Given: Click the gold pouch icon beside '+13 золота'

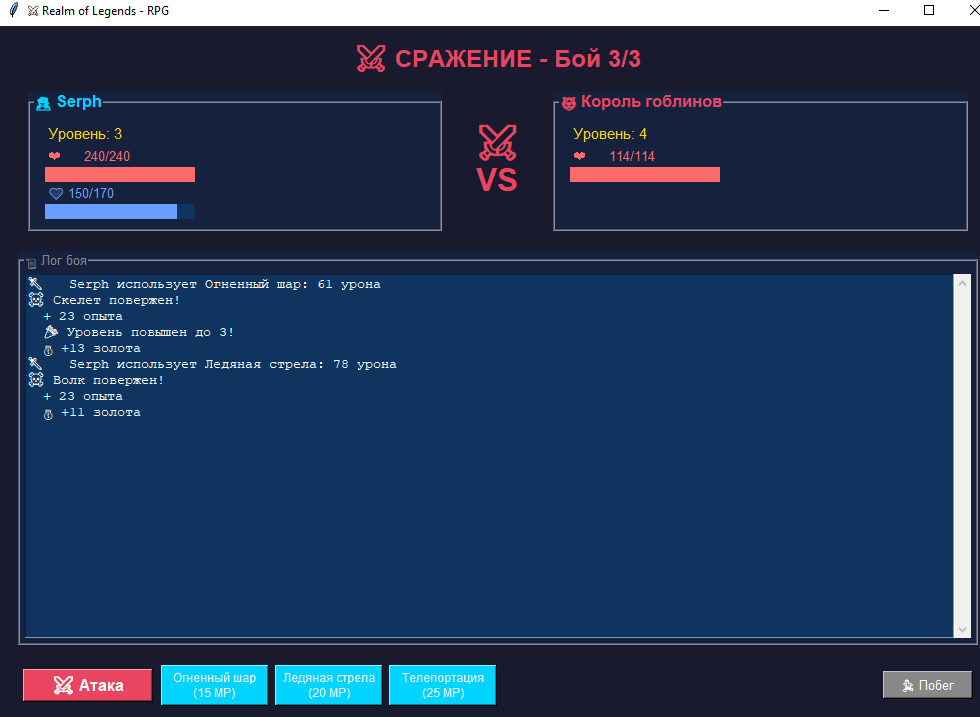Looking at the screenshot, I should 48,349.
